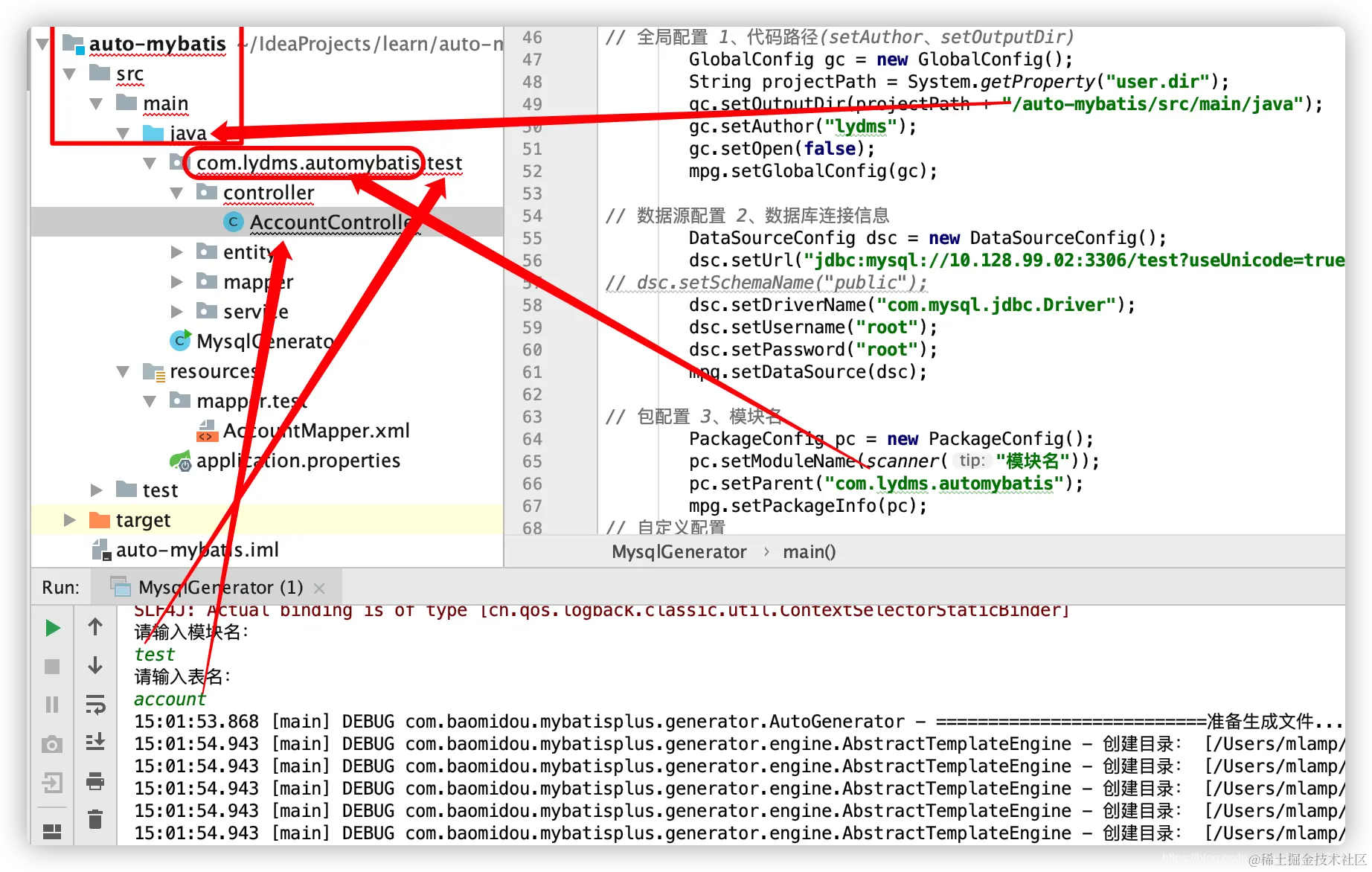Pause the program output
Viewport: 1372px width, 872px height.
pos(52,704)
